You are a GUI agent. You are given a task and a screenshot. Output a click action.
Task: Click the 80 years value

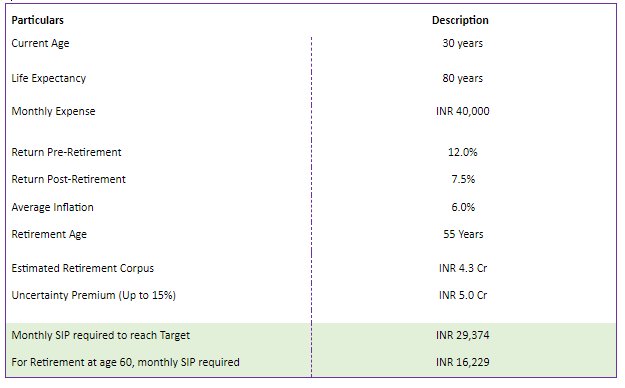coord(462,78)
